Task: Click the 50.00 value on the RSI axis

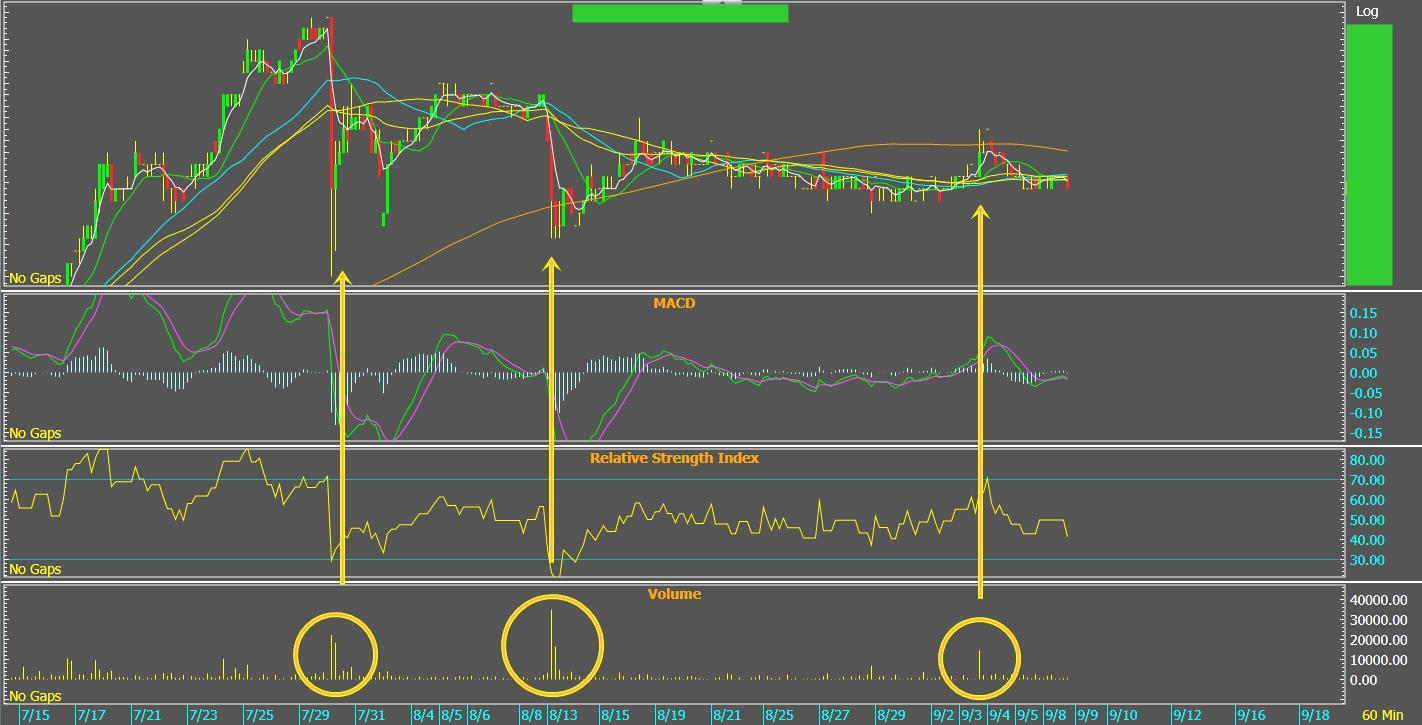Action: (1367, 520)
